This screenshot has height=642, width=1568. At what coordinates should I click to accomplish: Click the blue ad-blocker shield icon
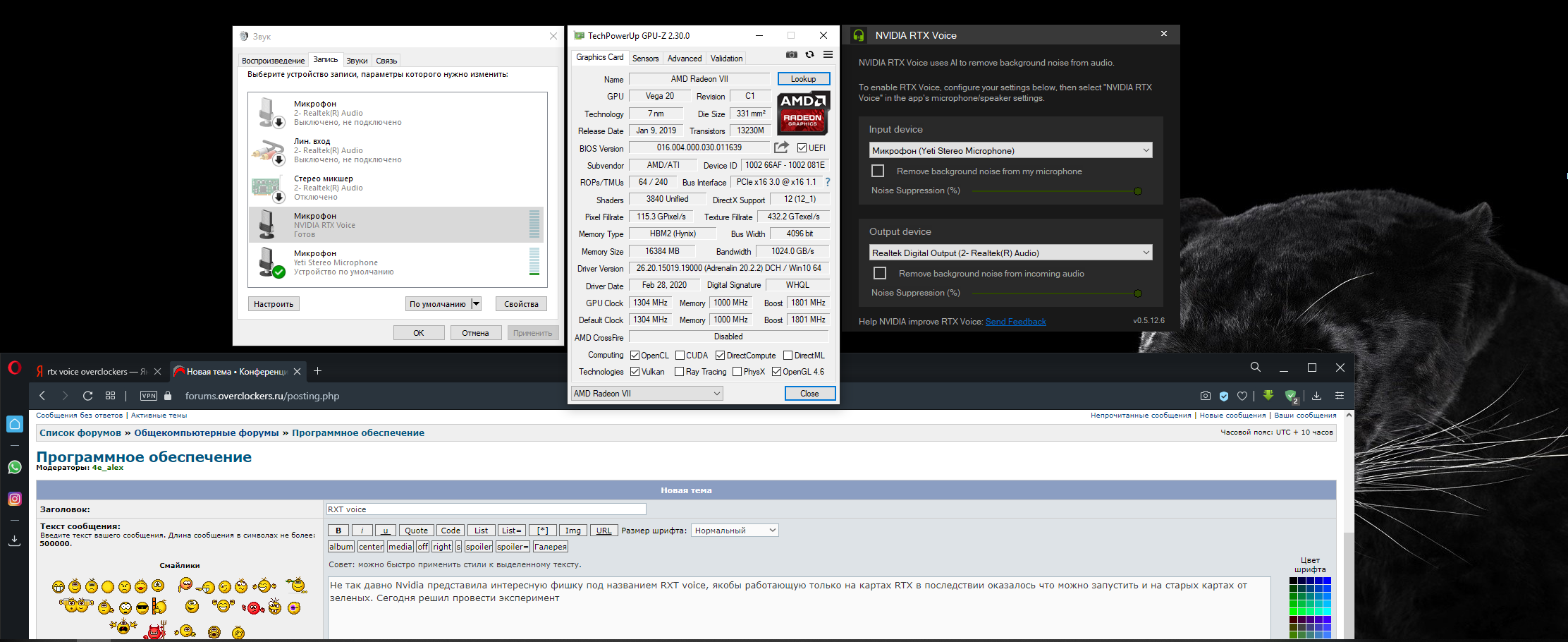tap(1224, 396)
